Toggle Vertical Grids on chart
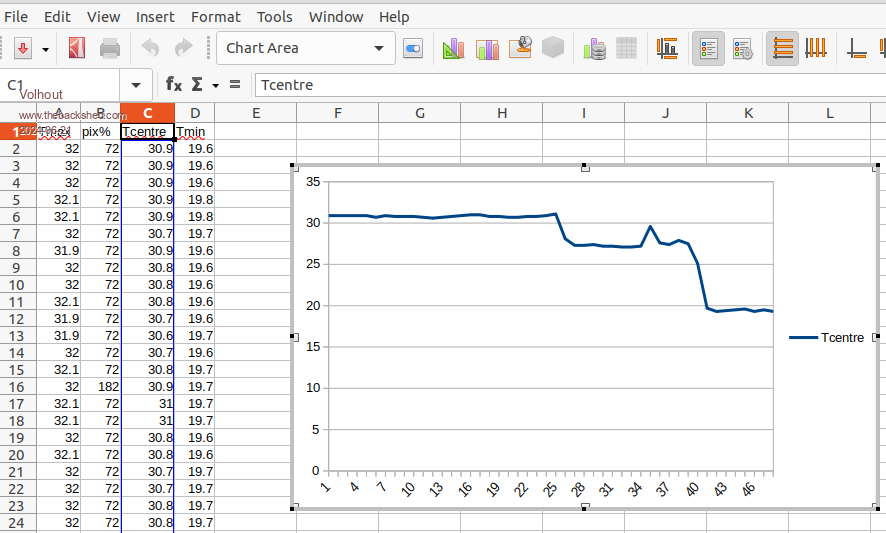 coord(816,48)
